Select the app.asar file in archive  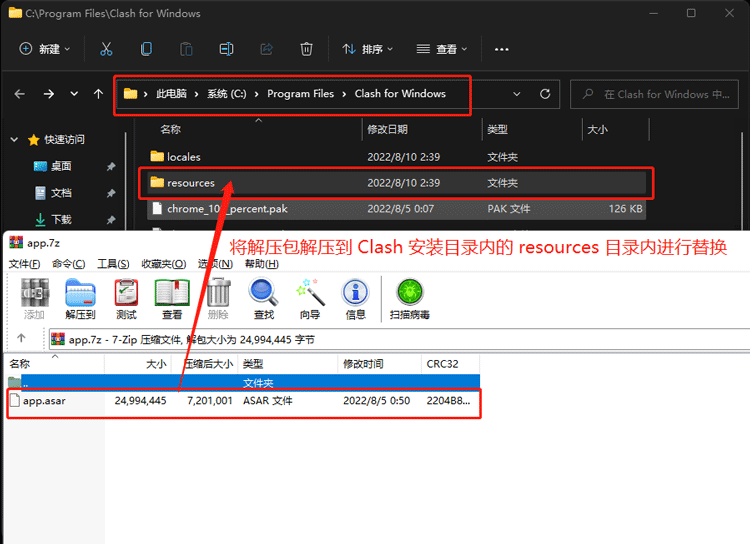[x=44, y=401]
